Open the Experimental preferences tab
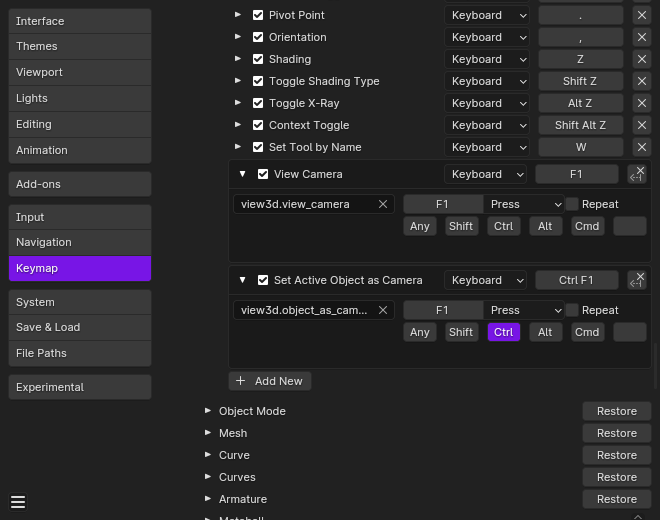 coord(80,387)
